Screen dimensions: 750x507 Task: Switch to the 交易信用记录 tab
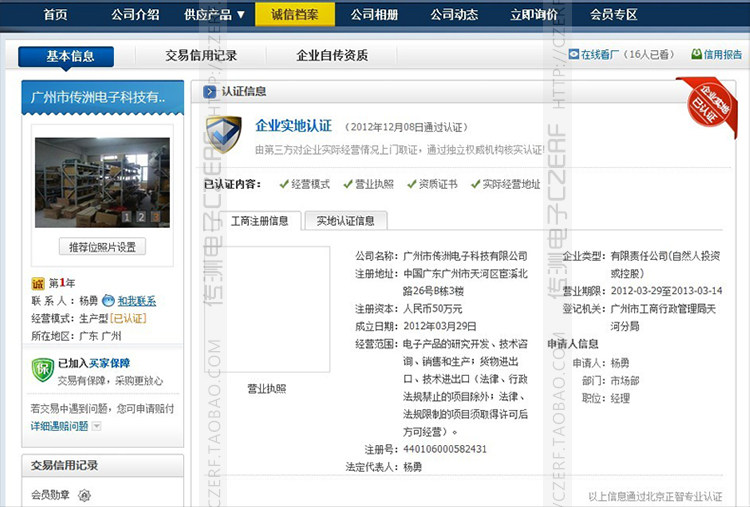pos(201,55)
